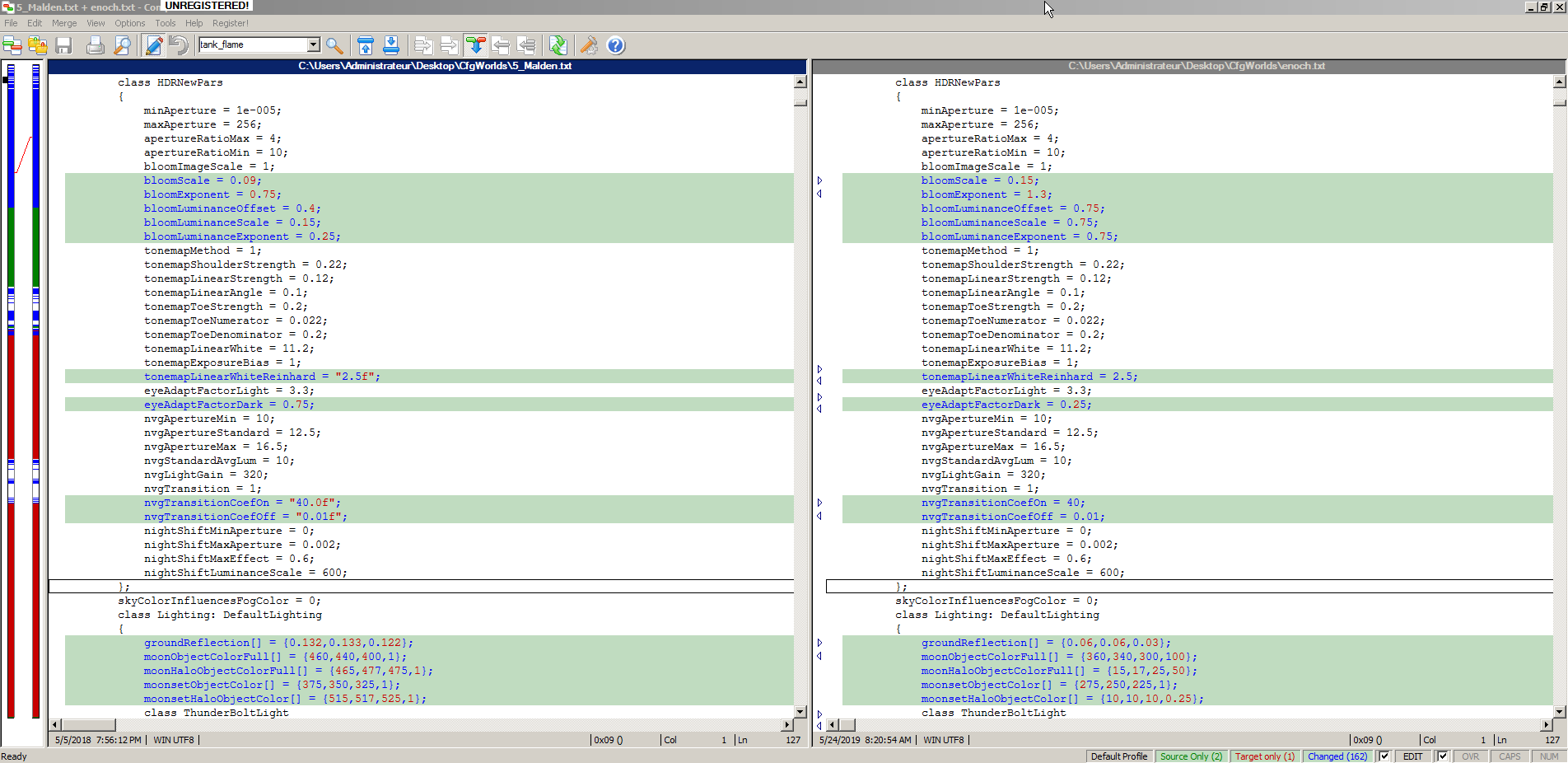This screenshot has width=1568, height=763.
Task: Toggle the Edit mode pencil icon
Action: 153,45
